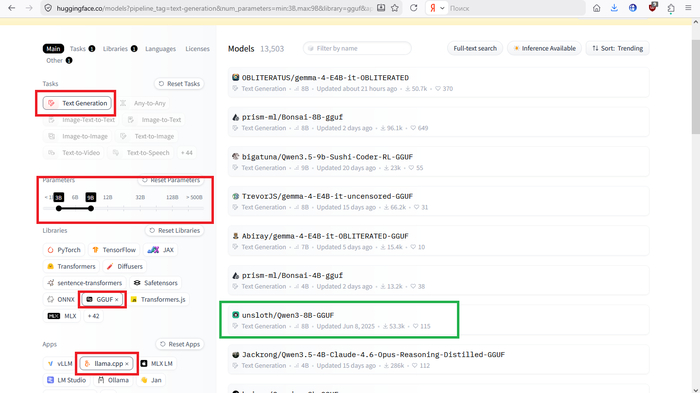Viewport: 700px width, 393px height.
Task: Switch to the Licenses filter tab
Action: [197, 49]
